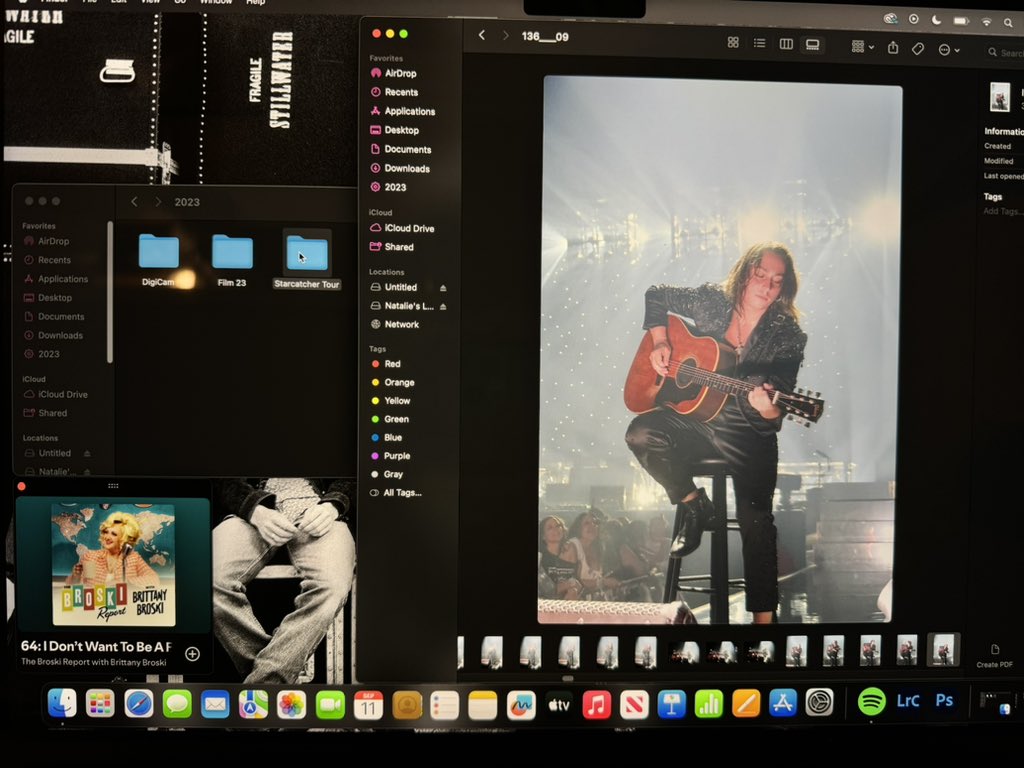
Task: Click the Share icon in Finder toolbar
Action: 893,48
